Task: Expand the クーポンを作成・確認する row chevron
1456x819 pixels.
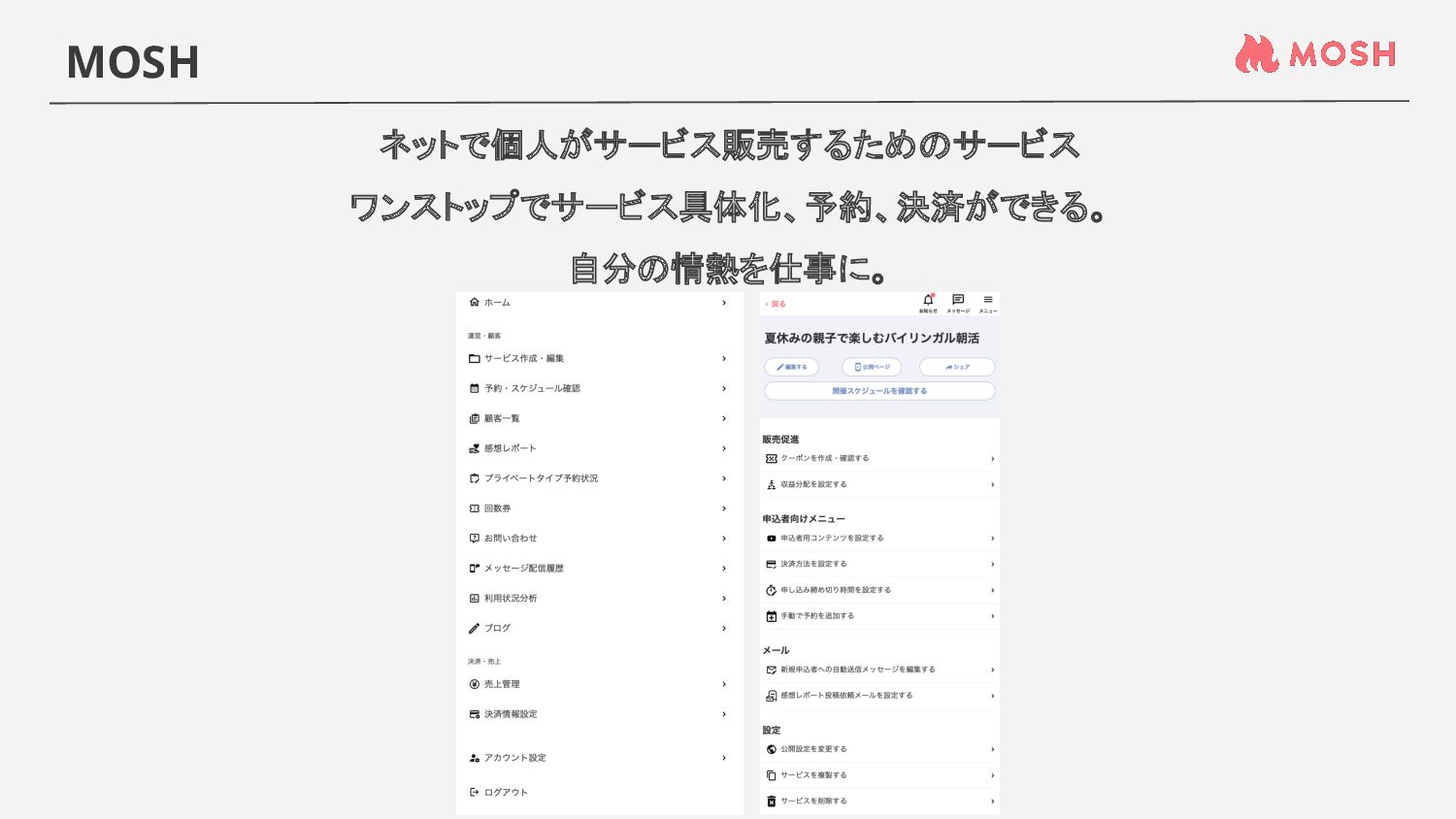Action: point(992,459)
